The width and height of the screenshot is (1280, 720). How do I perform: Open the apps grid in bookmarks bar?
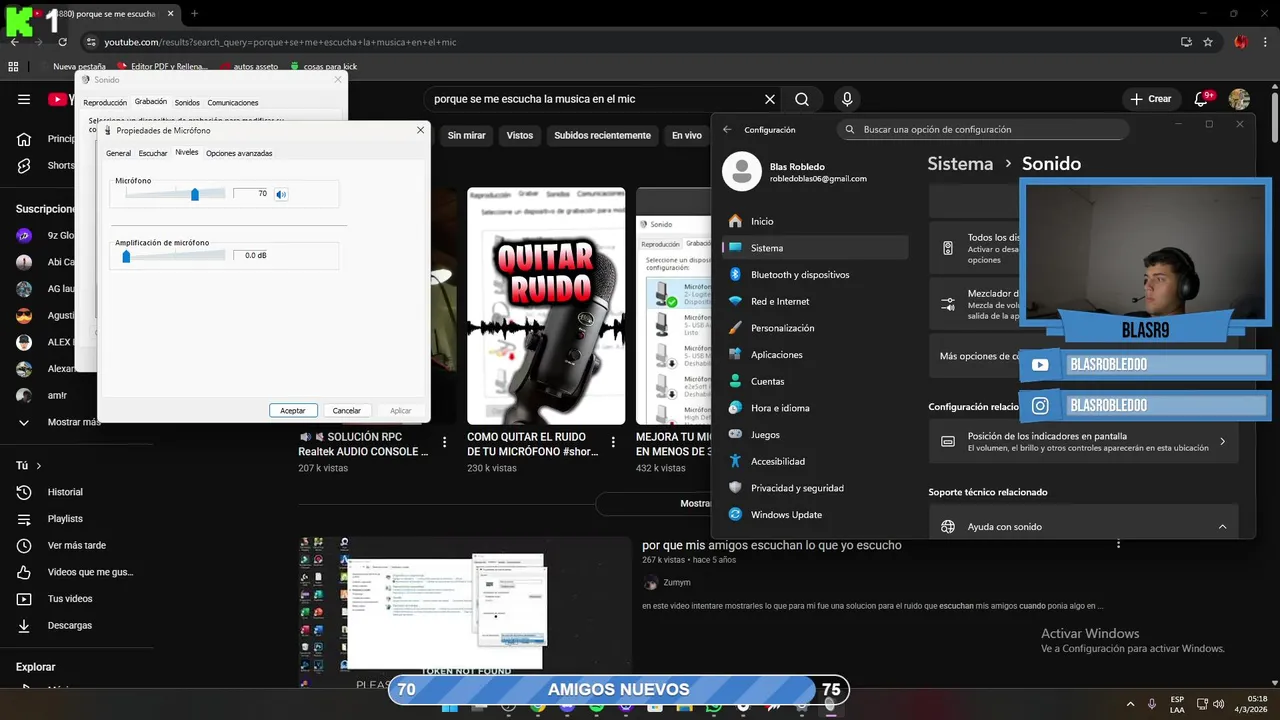point(13,67)
